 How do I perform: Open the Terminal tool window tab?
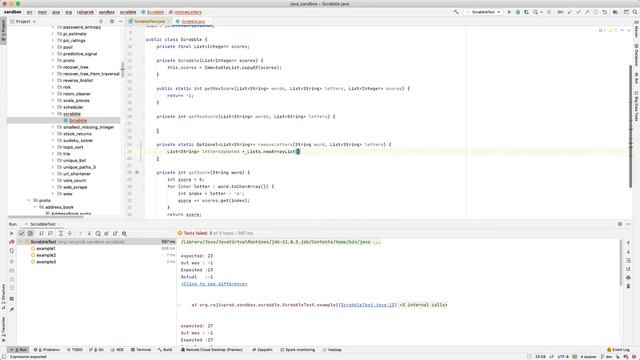(x=141, y=350)
